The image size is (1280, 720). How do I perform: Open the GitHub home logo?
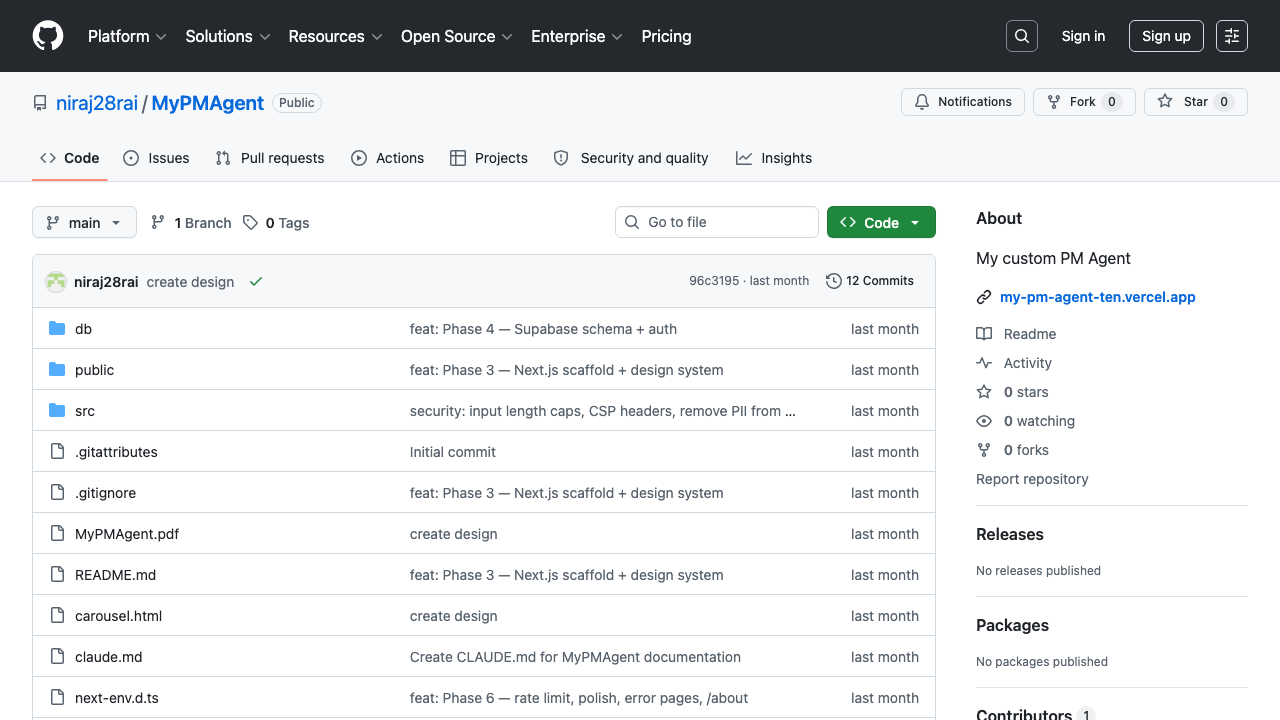(48, 36)
